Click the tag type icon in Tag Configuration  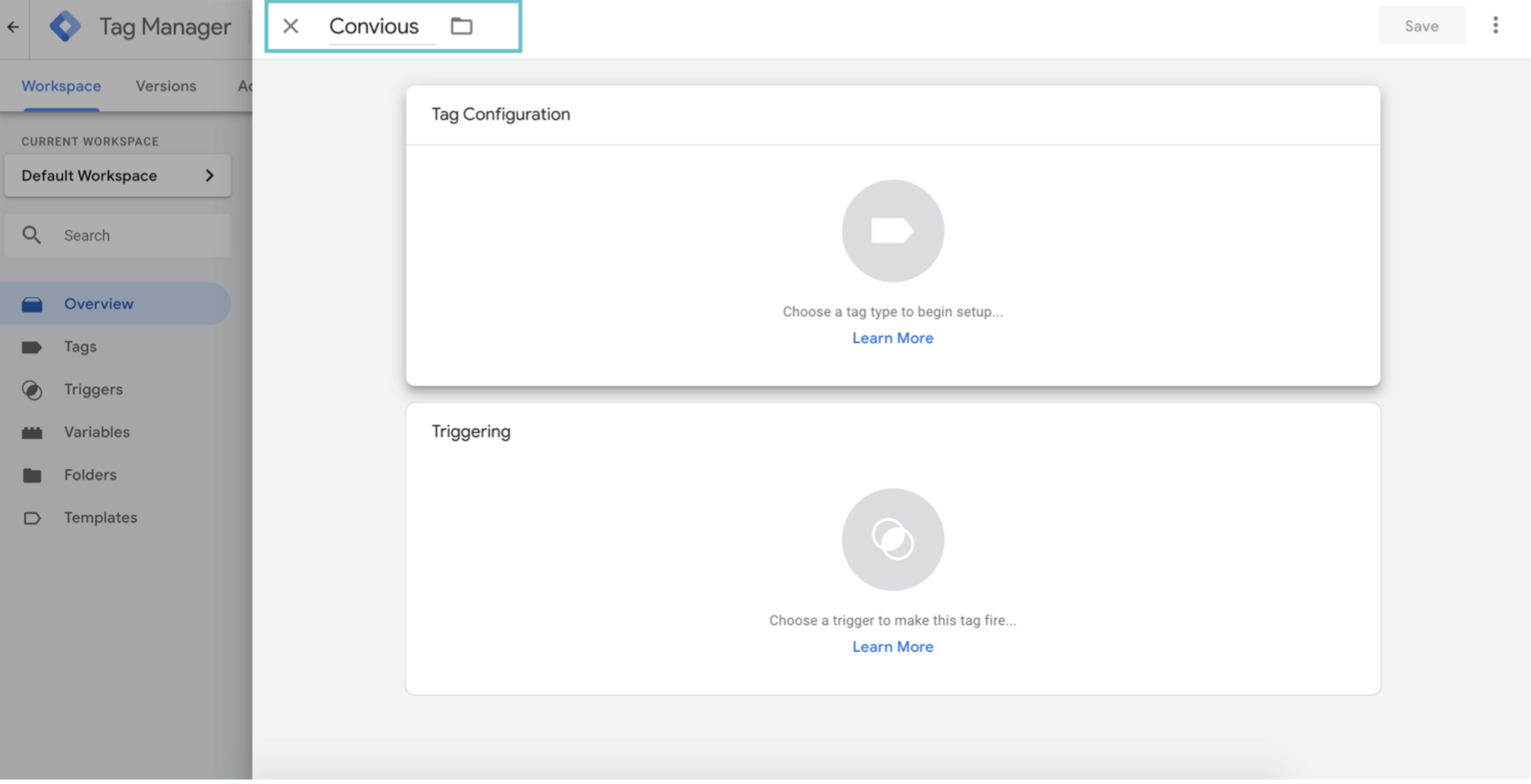point(892,231)
